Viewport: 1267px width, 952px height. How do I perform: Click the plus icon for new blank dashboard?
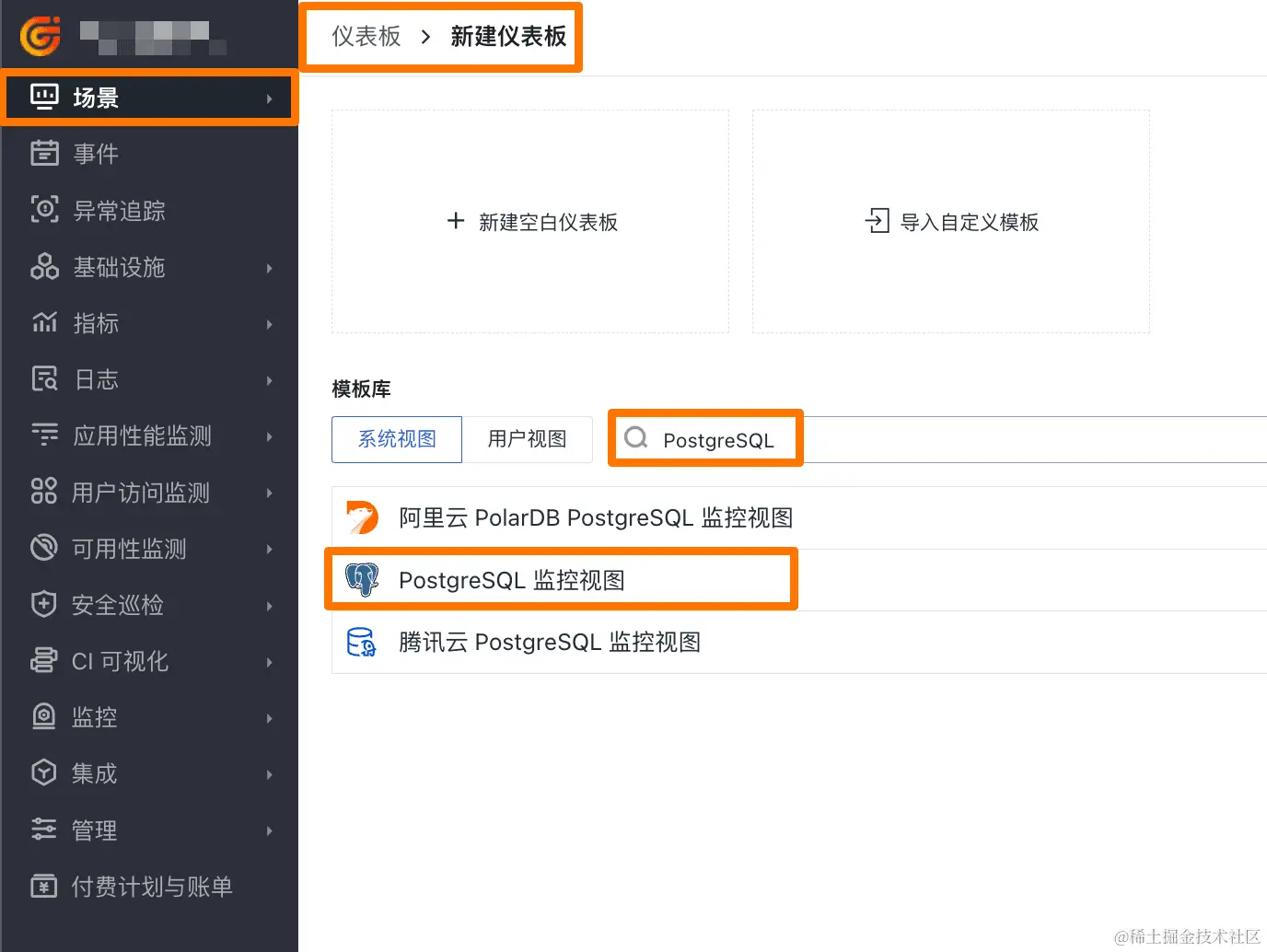pyautogui.click(x=456, y=221)
